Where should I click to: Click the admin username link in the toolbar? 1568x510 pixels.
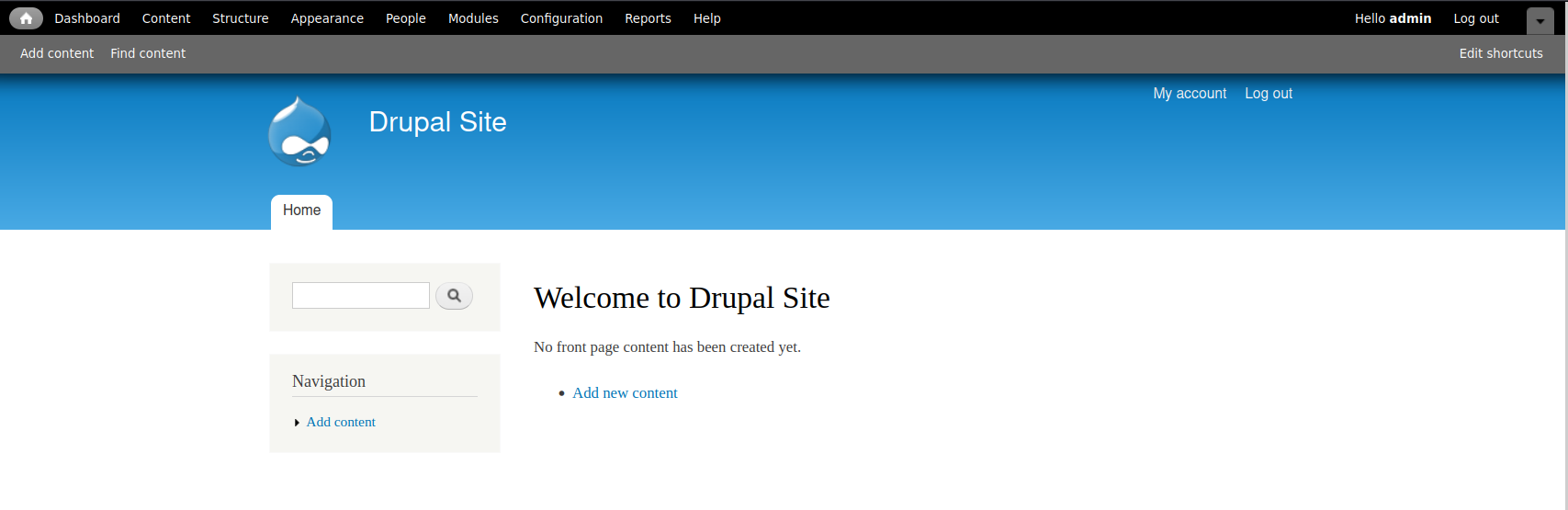tap(1410, 18)
